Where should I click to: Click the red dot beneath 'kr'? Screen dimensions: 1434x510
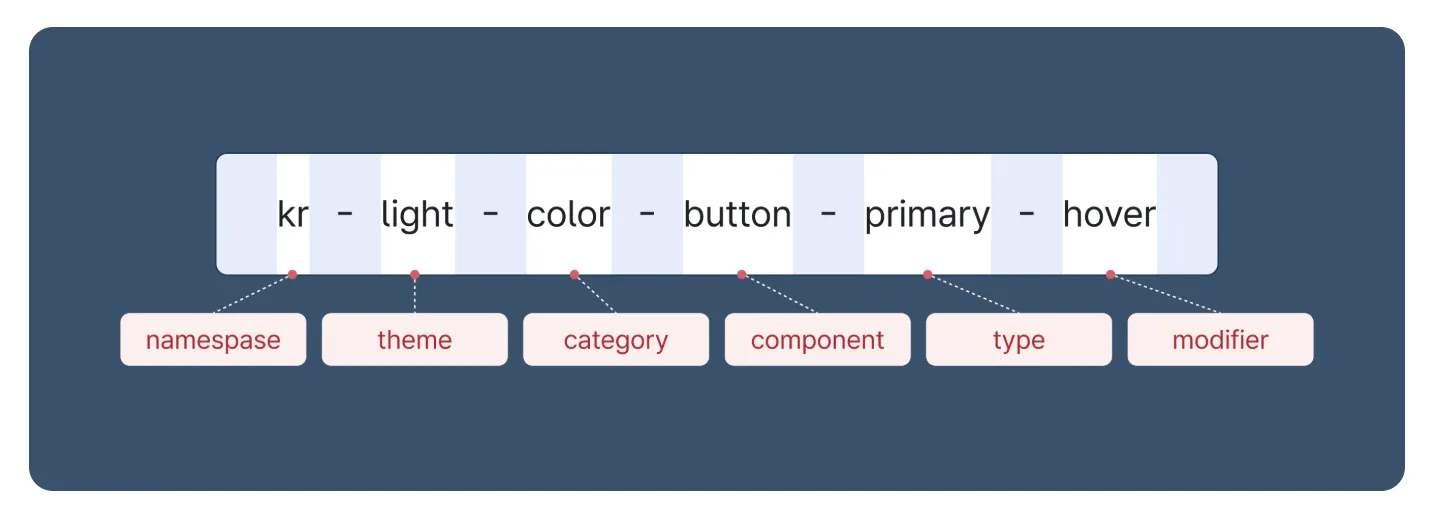292,274
